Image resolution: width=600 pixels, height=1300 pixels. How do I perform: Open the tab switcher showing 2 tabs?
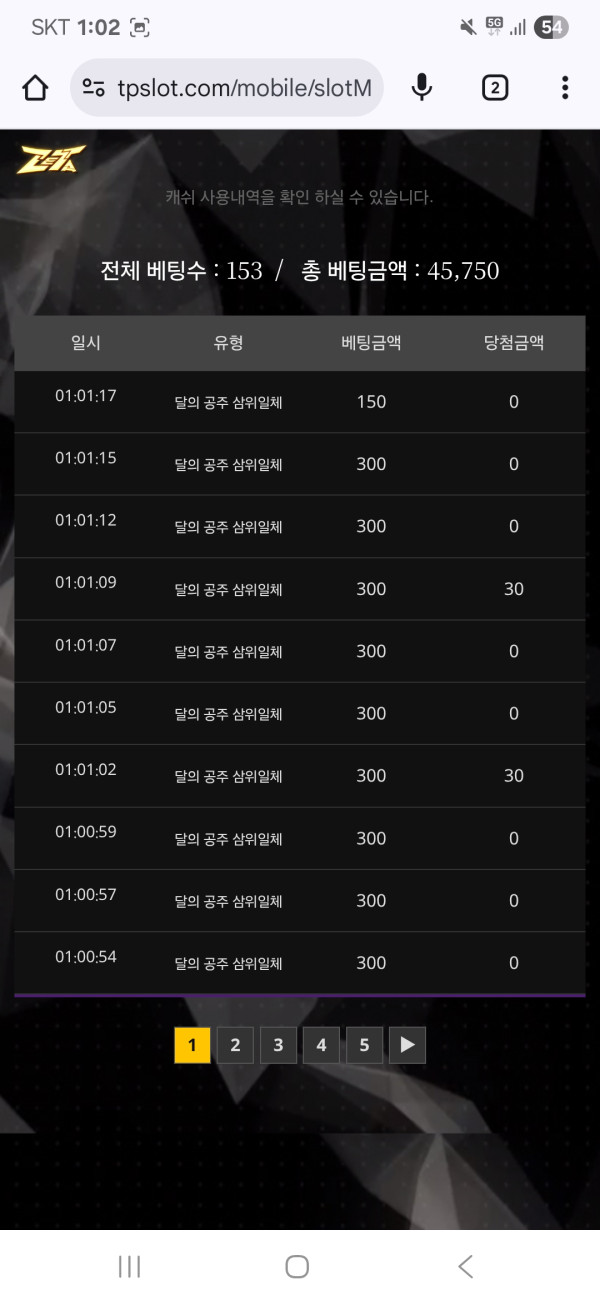[494, 88]
